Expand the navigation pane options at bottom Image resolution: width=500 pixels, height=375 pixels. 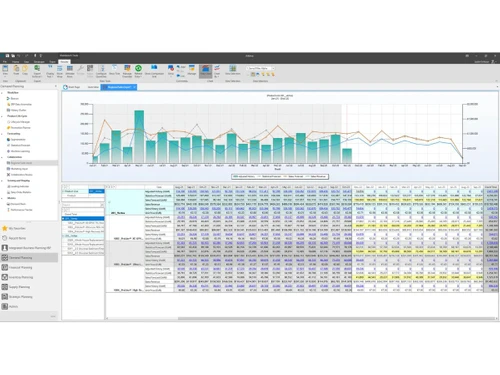click(53, 316)
